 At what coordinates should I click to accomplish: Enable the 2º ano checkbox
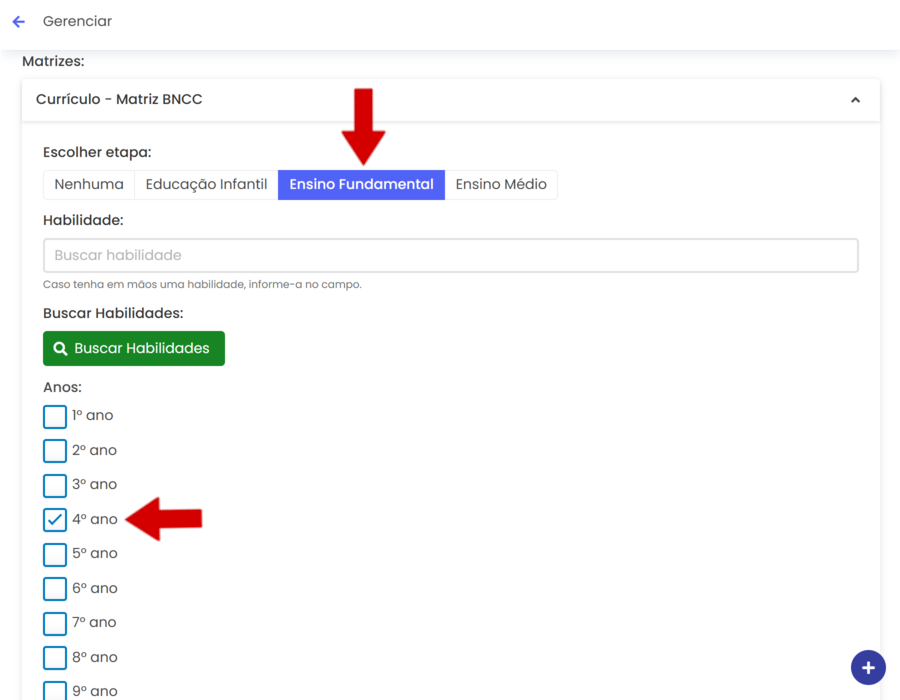coord(55,450)
